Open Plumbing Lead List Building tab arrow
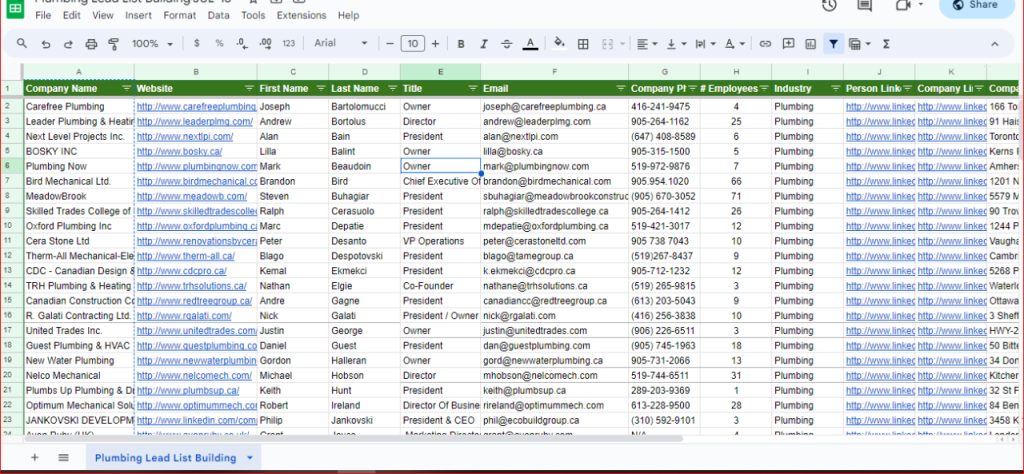The width and height of the screenshot is (1024, 474). [249, 458]
